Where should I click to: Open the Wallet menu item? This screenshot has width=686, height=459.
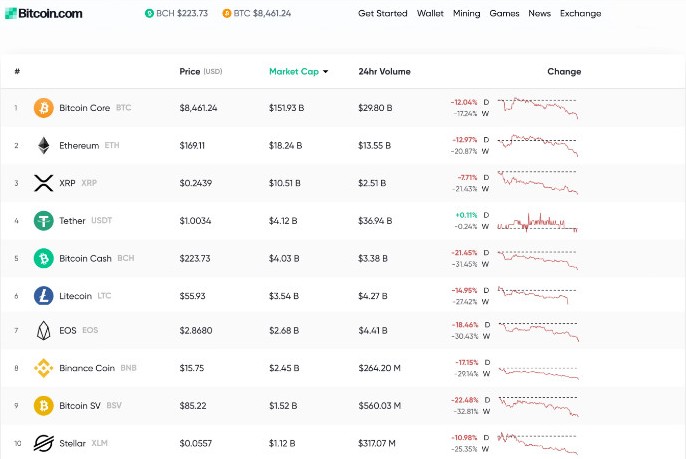tap(430, 14)
